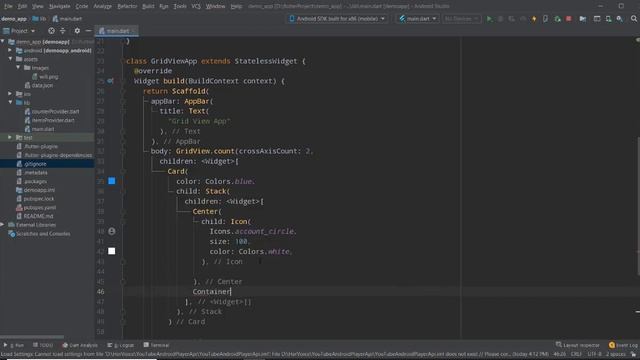Open the main.dart run configuration dropdown
Image resolution: width=640 pixels, height=360 pixels.
click(418, 19)
